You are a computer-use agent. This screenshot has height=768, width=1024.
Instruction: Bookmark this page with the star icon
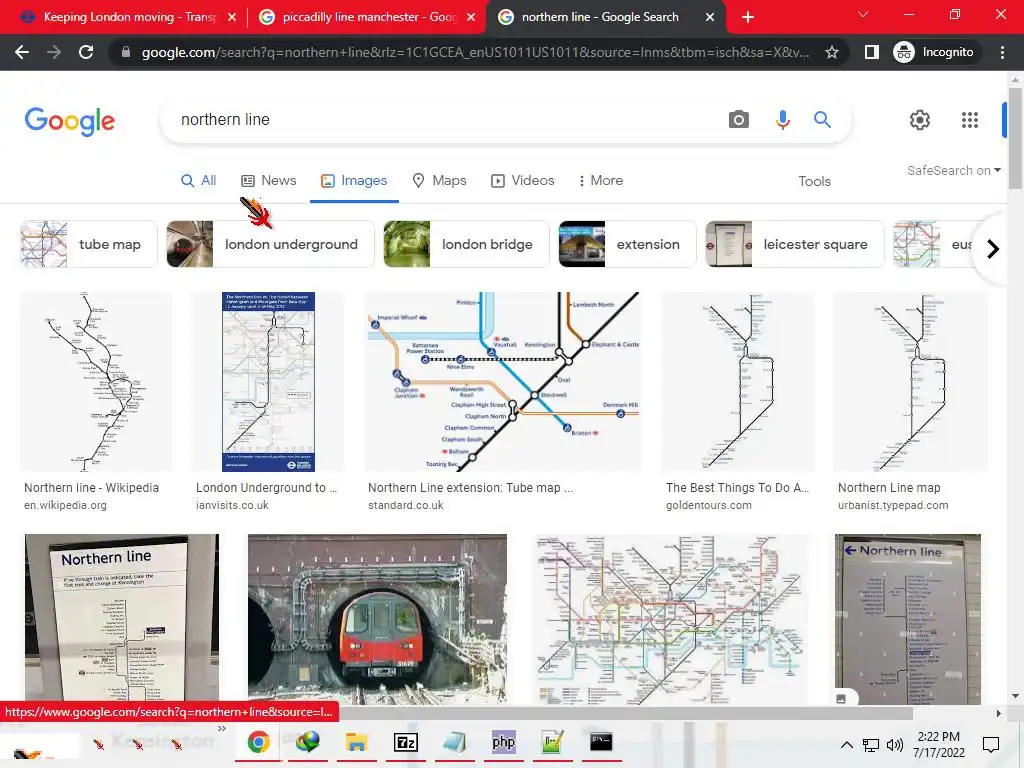(x=831, y=52)
